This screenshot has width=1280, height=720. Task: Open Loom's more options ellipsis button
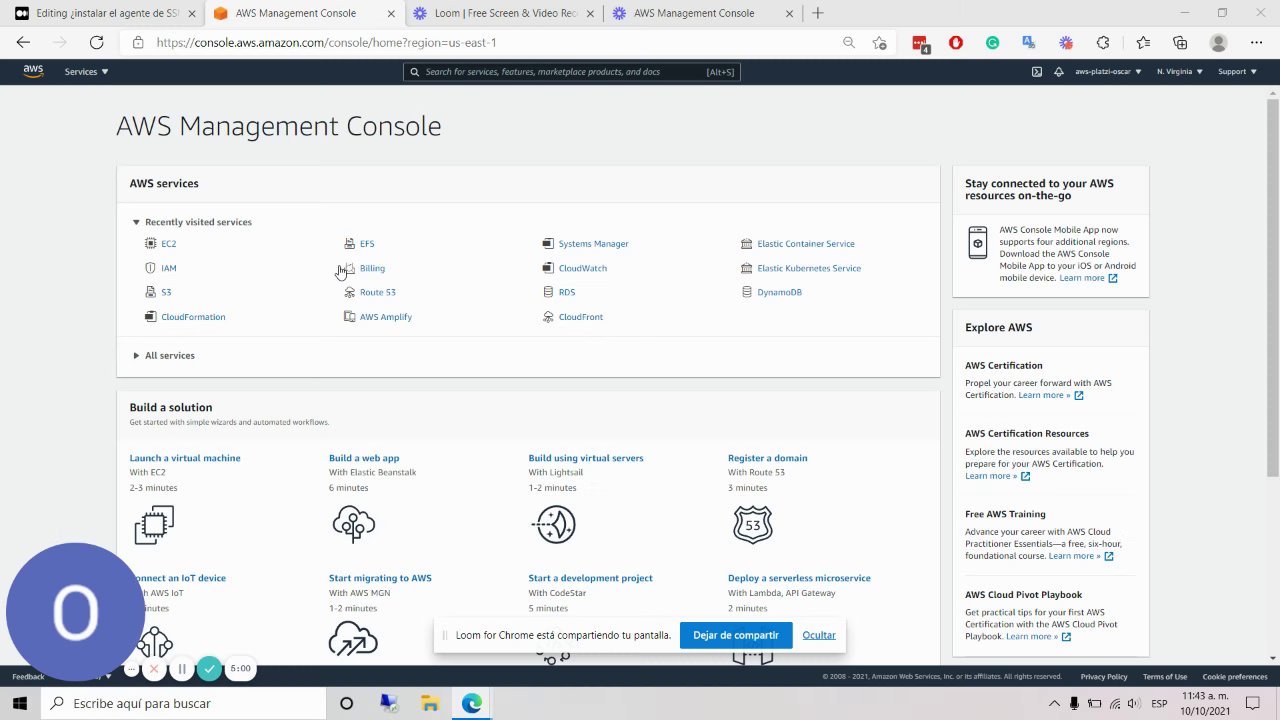[131, 669]
